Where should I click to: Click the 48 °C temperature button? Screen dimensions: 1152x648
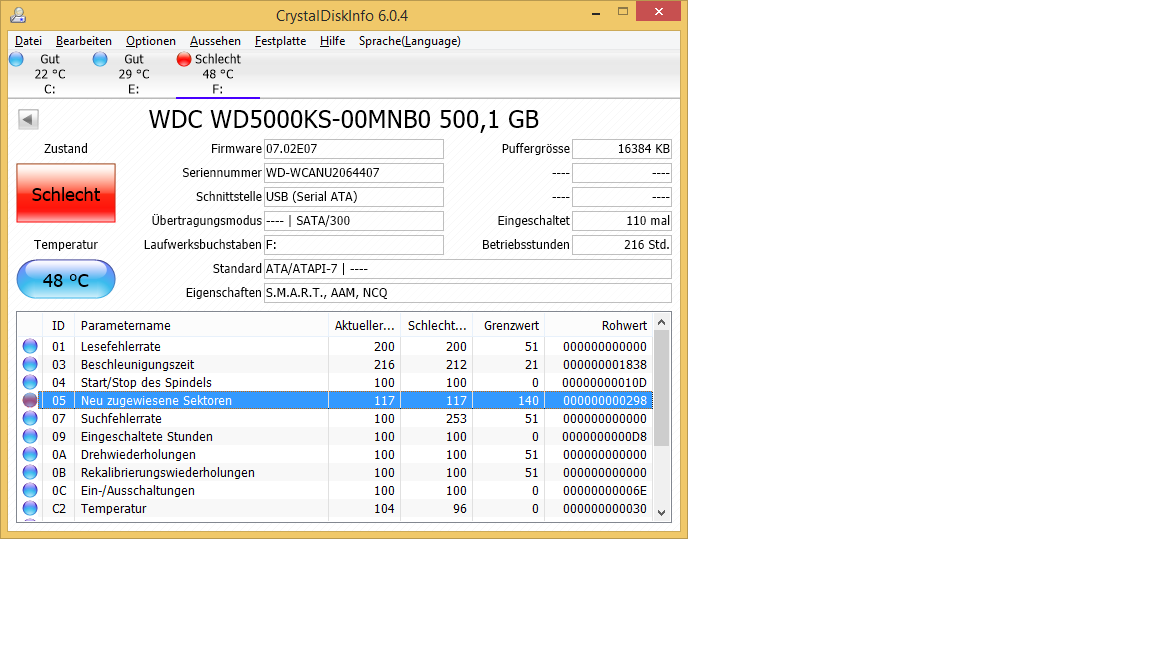click(66, 279)
